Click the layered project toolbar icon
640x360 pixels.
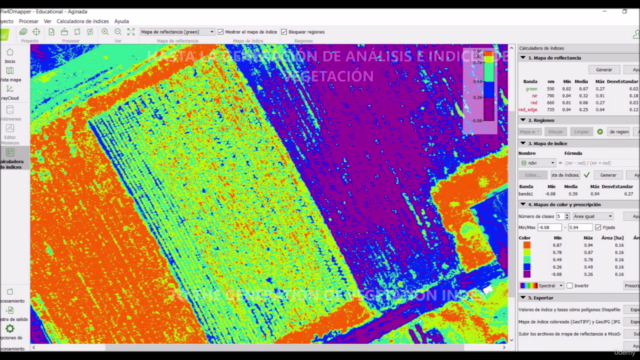23,32
